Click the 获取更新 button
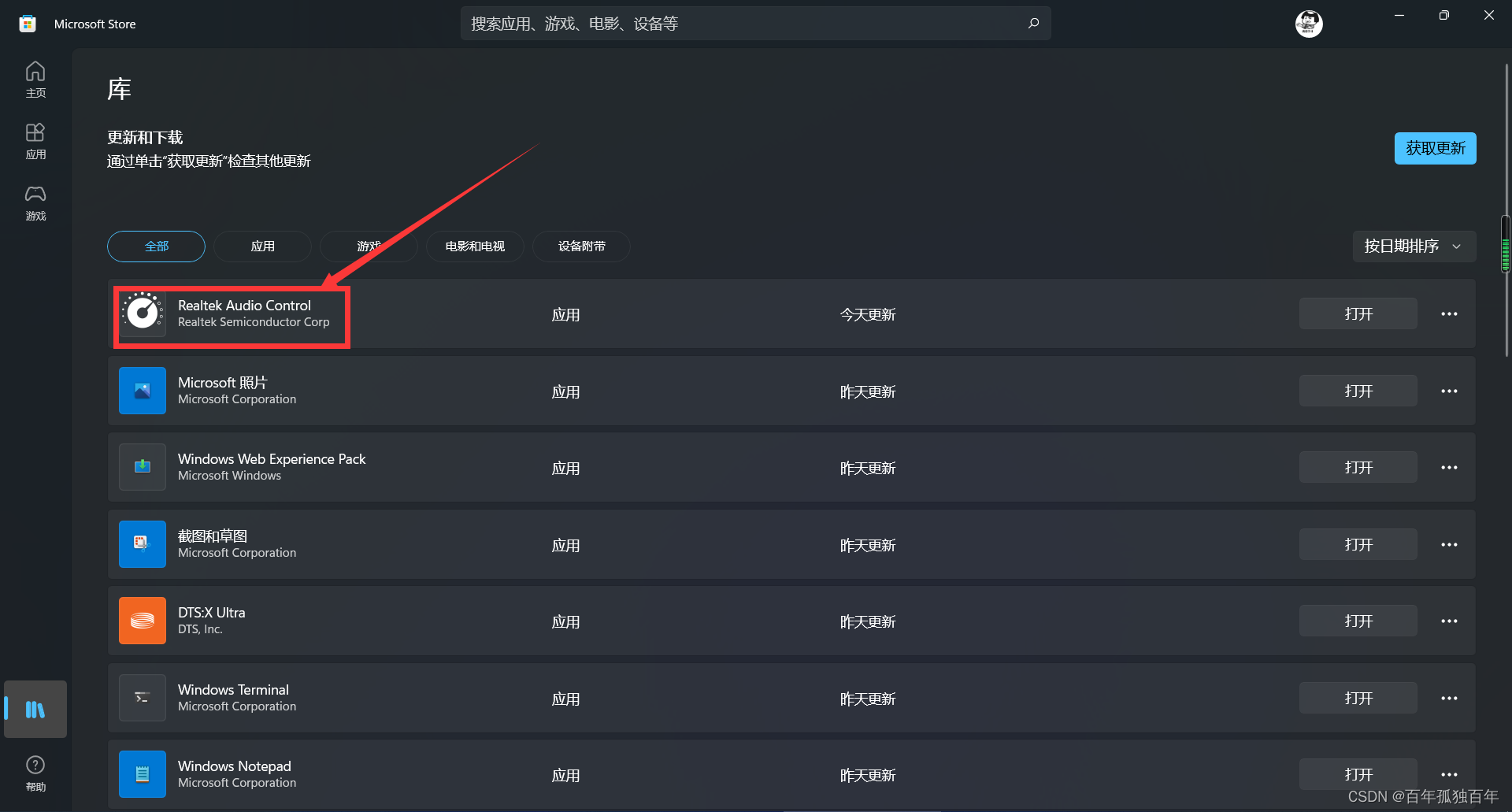Image resolution: width=1512 pixels, height=812 pixels. [1435, 148]
